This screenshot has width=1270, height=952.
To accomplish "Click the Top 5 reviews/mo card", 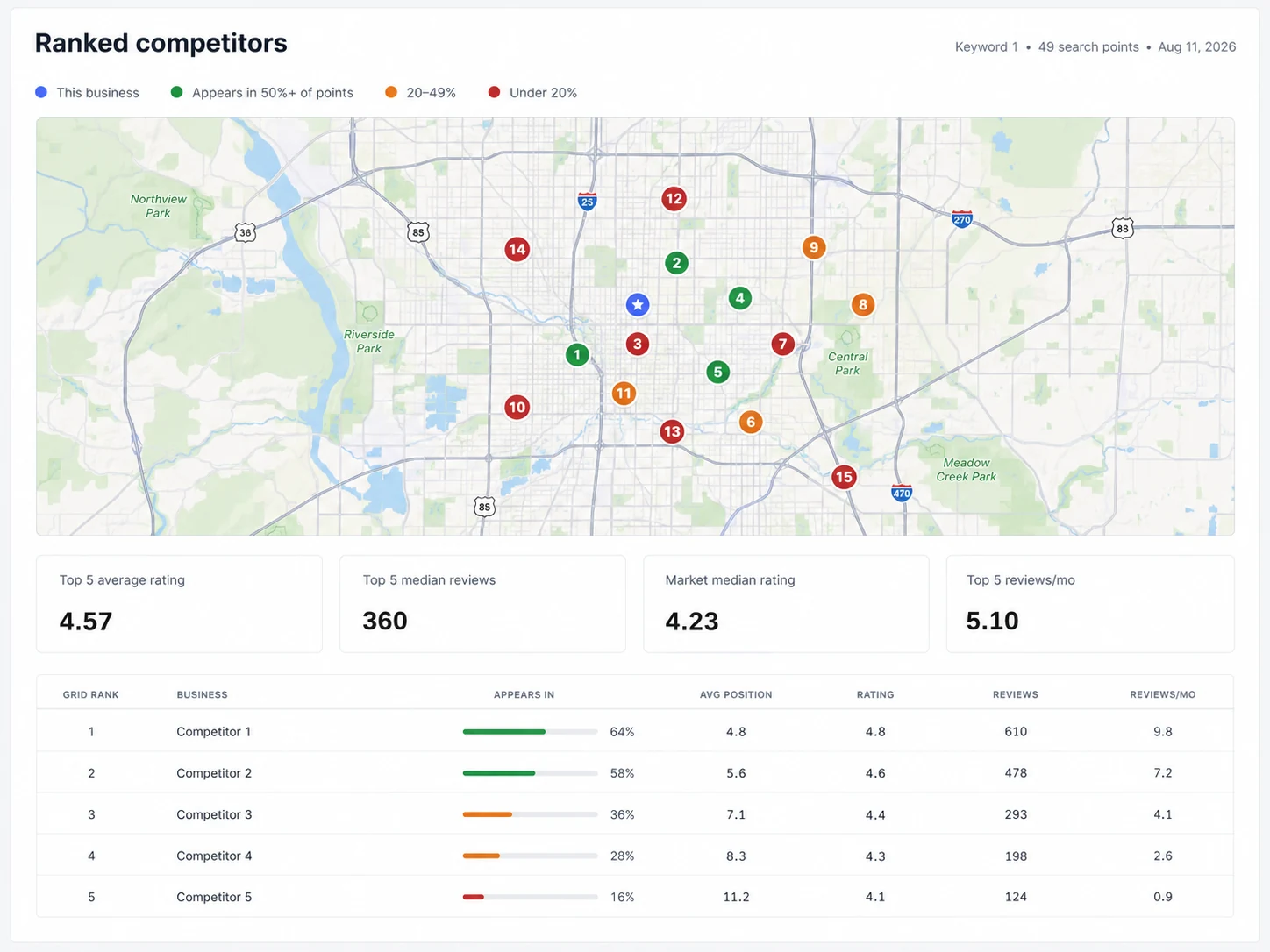I will 1090,604.
